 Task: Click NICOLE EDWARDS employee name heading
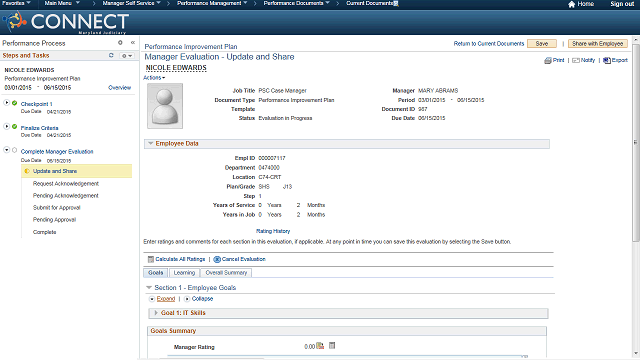pos(176,68)
